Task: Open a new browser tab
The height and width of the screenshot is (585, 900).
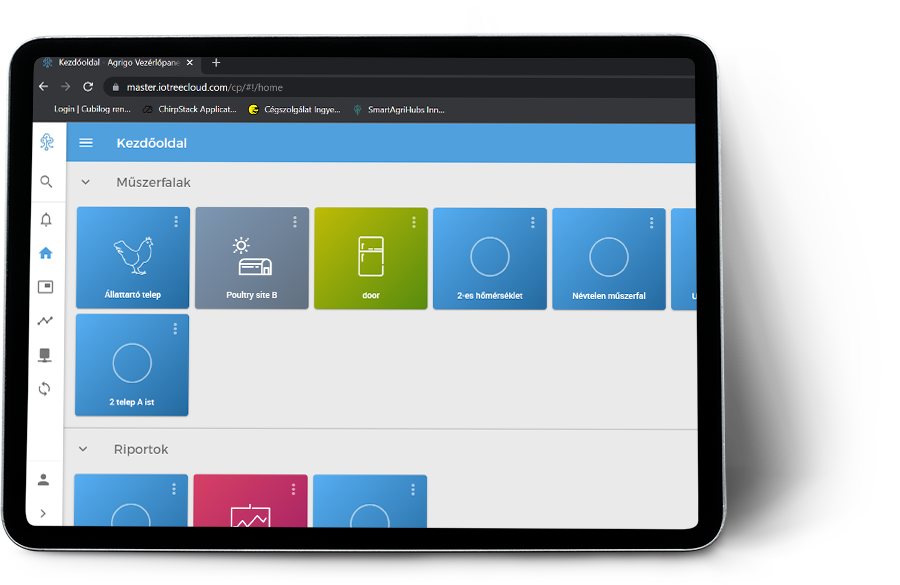Action: [216, 63]
